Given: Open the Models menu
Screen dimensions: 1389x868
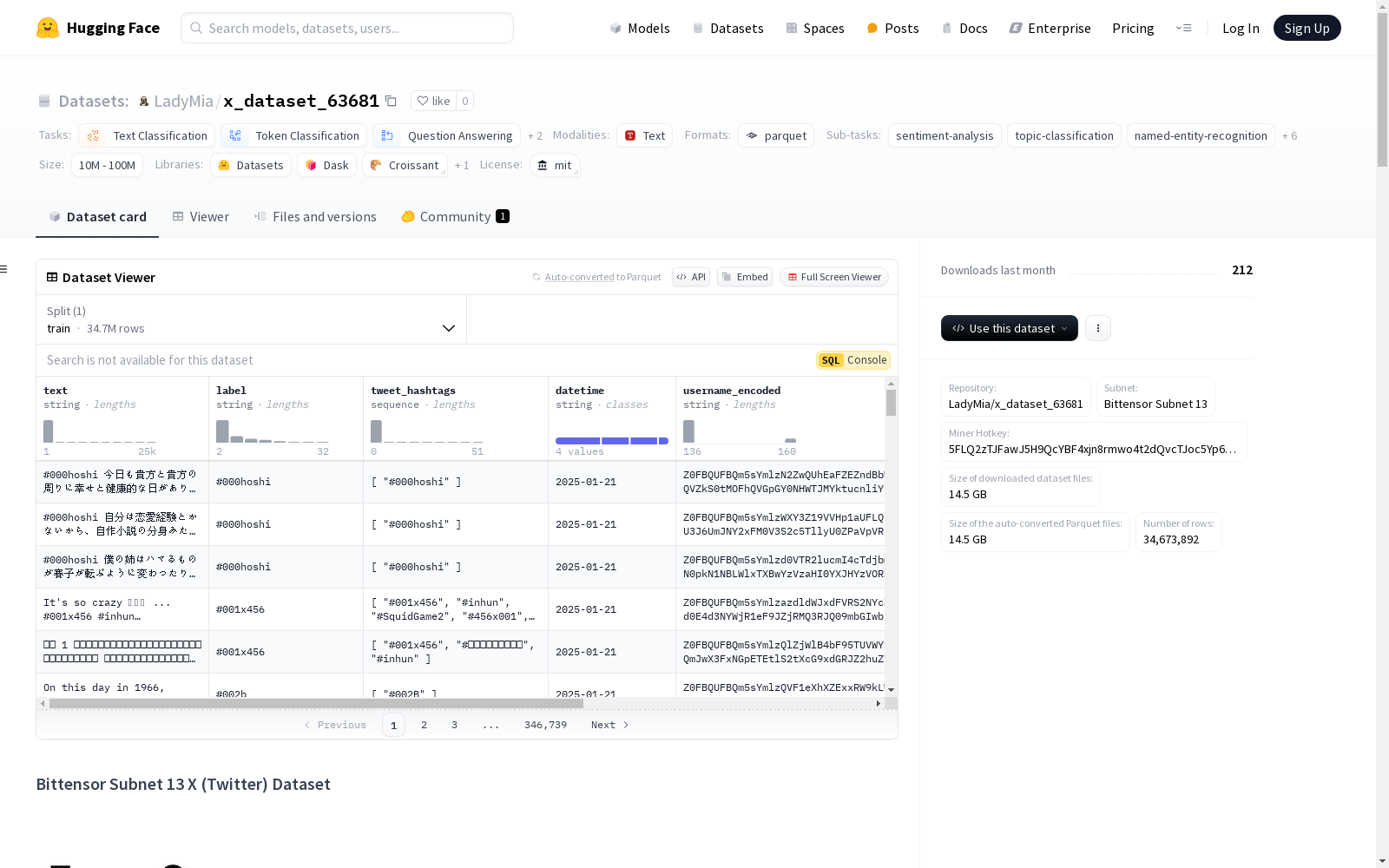Looking at the screenshot, I should point(640,28).
